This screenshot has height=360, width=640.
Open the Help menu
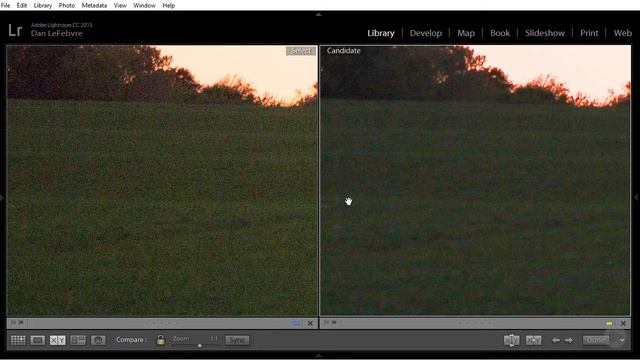[x=169, y=5]
